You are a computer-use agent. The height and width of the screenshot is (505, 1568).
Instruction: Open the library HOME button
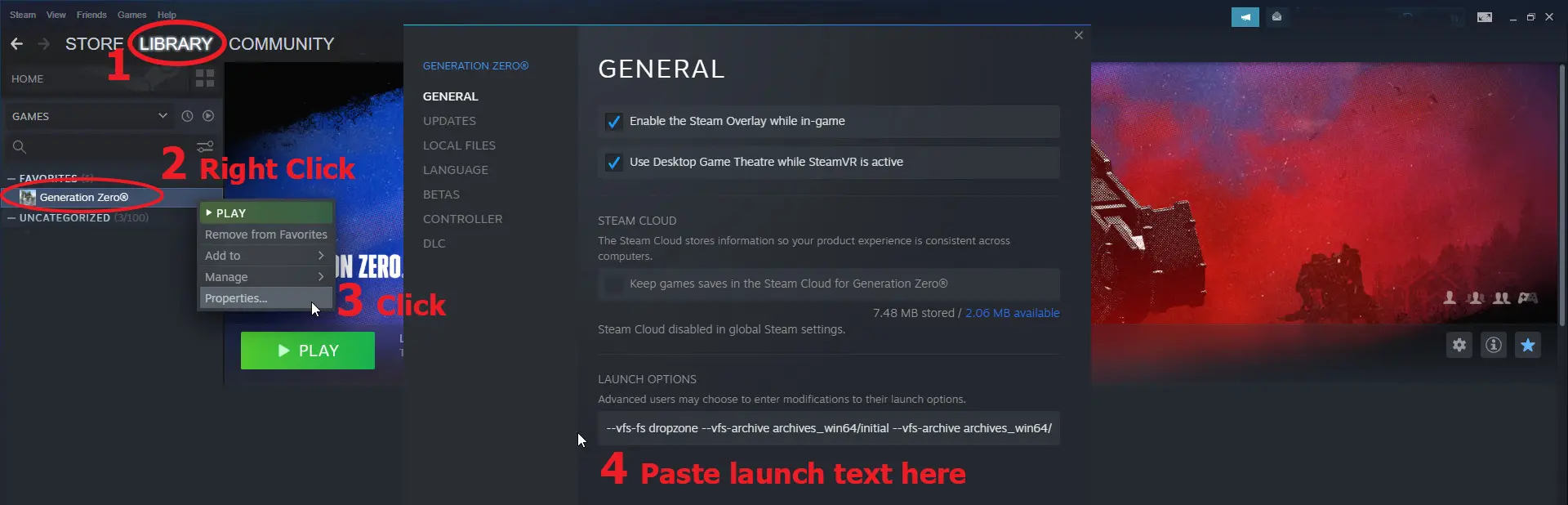tap(28, 78)
